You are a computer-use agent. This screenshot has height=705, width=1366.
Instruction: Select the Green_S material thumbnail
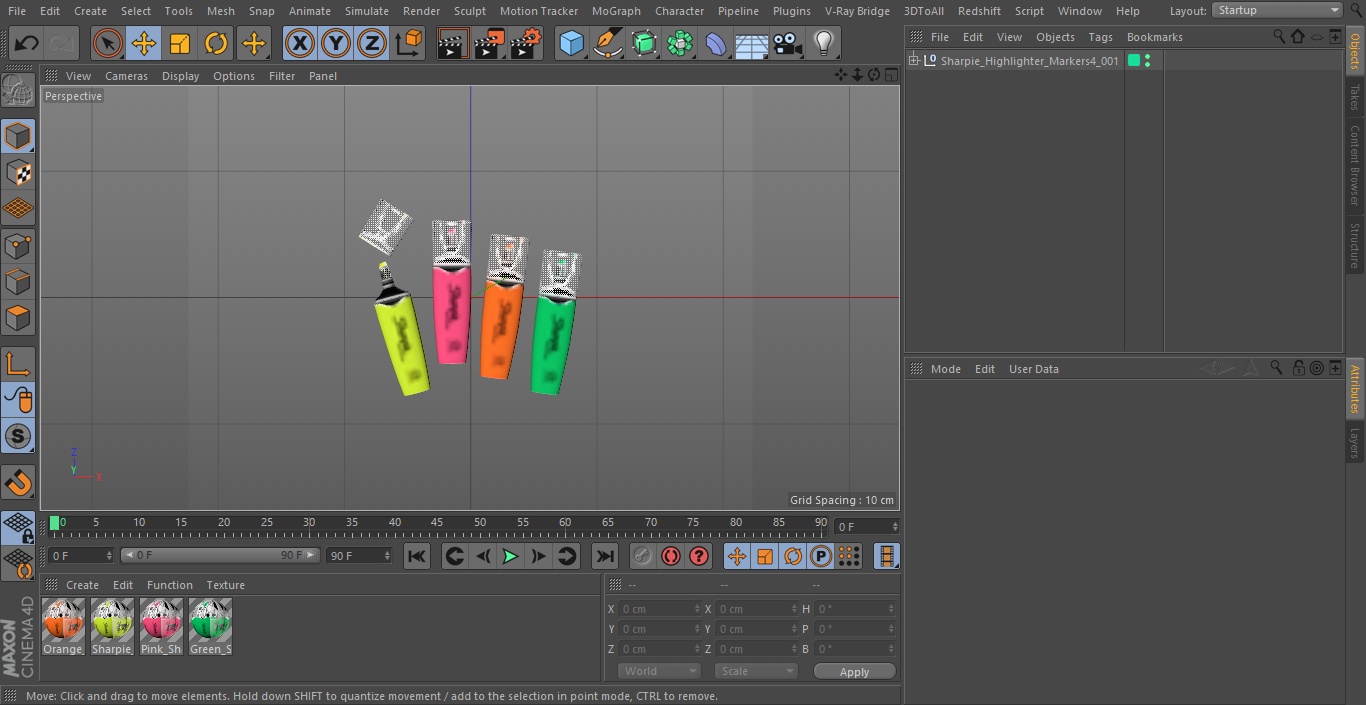(x=210, y=627)
